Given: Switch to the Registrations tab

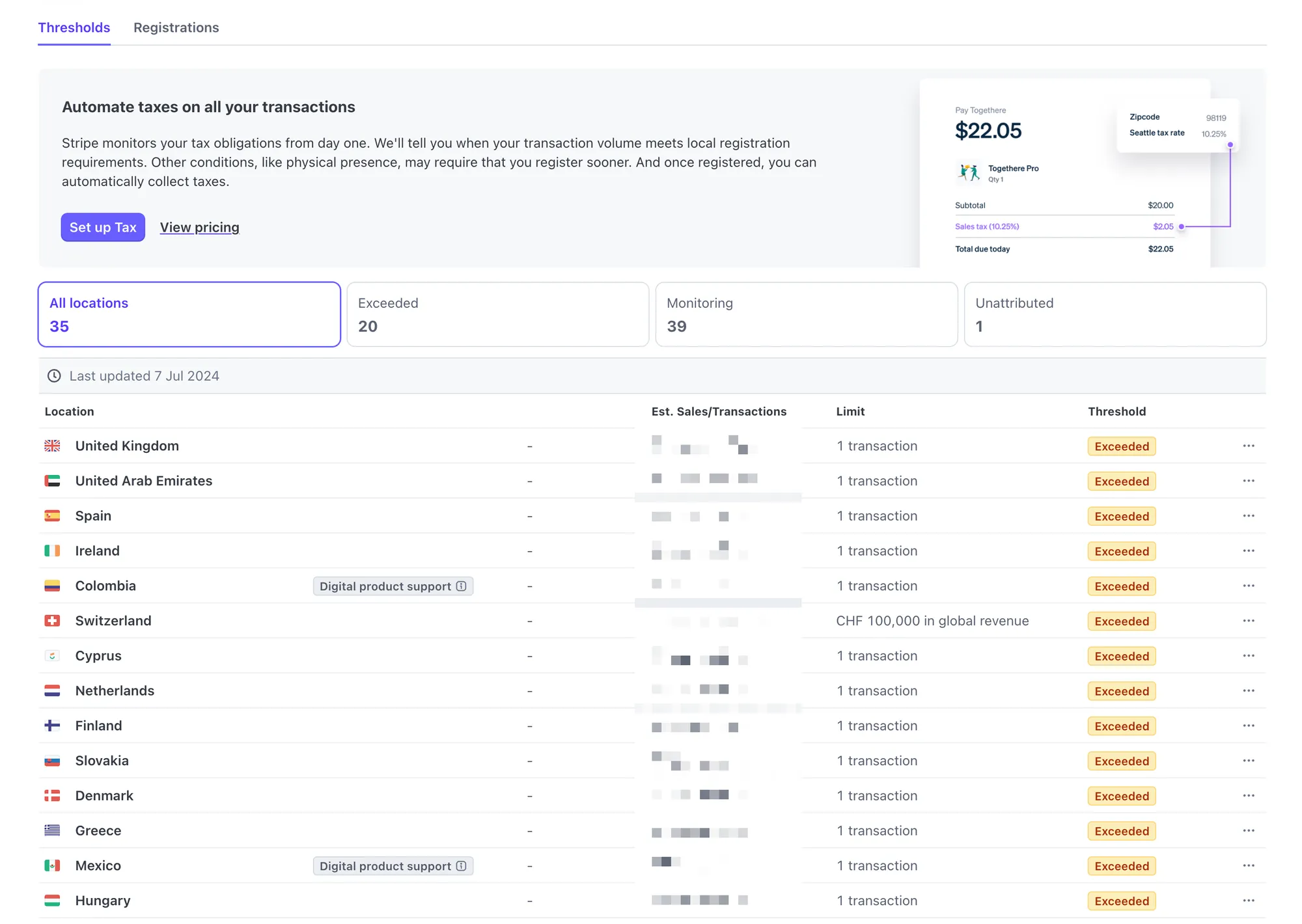Looking at the screenshot, I should pos(176,27).
